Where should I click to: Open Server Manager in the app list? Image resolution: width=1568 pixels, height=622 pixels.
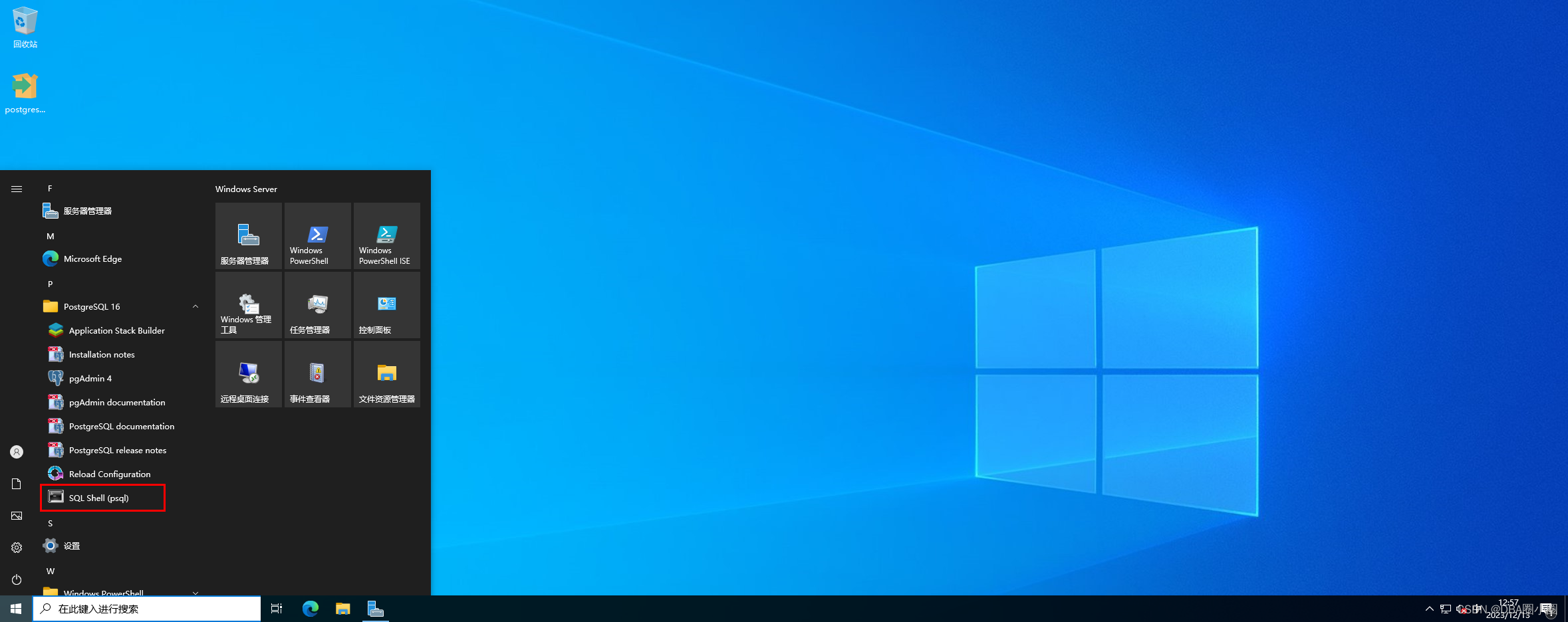(x=120, y=211)
